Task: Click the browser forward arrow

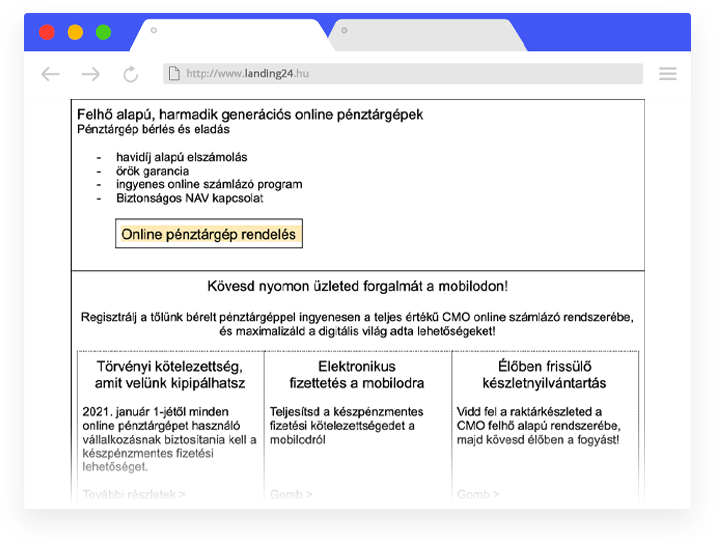Action: click(91, 74)
